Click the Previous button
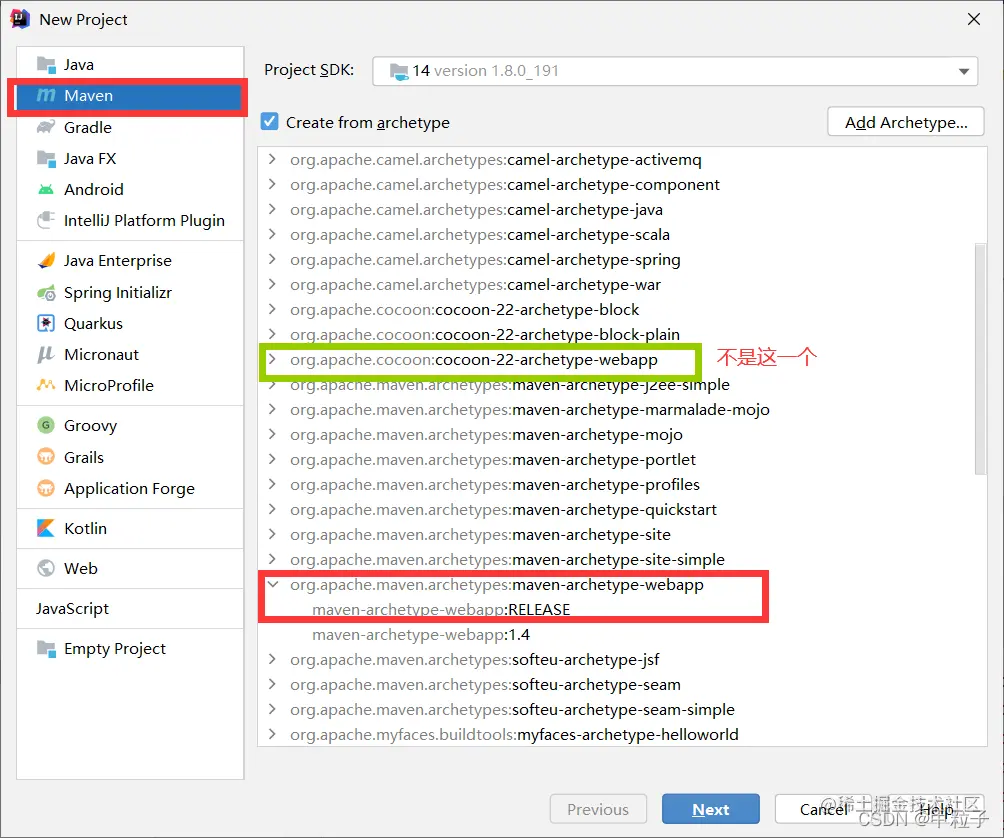The width and height of the screenshot is (1004, 838). tap(598, 809)
